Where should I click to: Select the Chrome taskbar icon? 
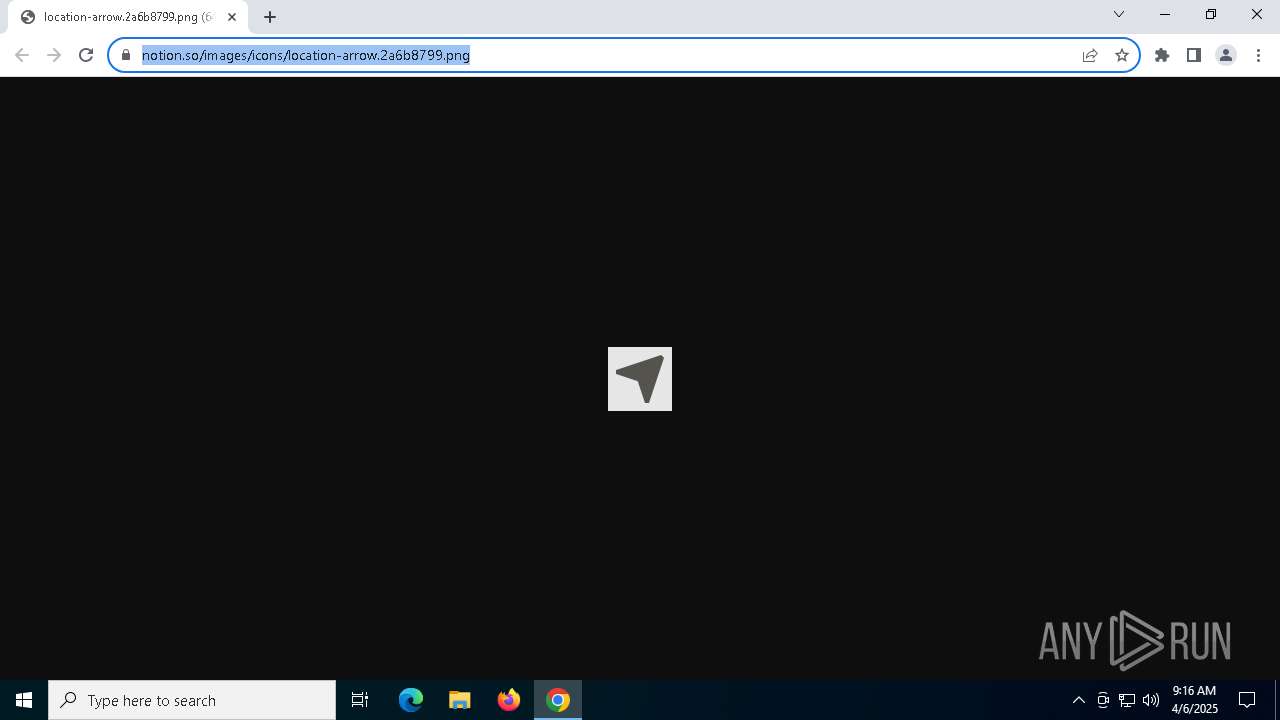point(558,700)
